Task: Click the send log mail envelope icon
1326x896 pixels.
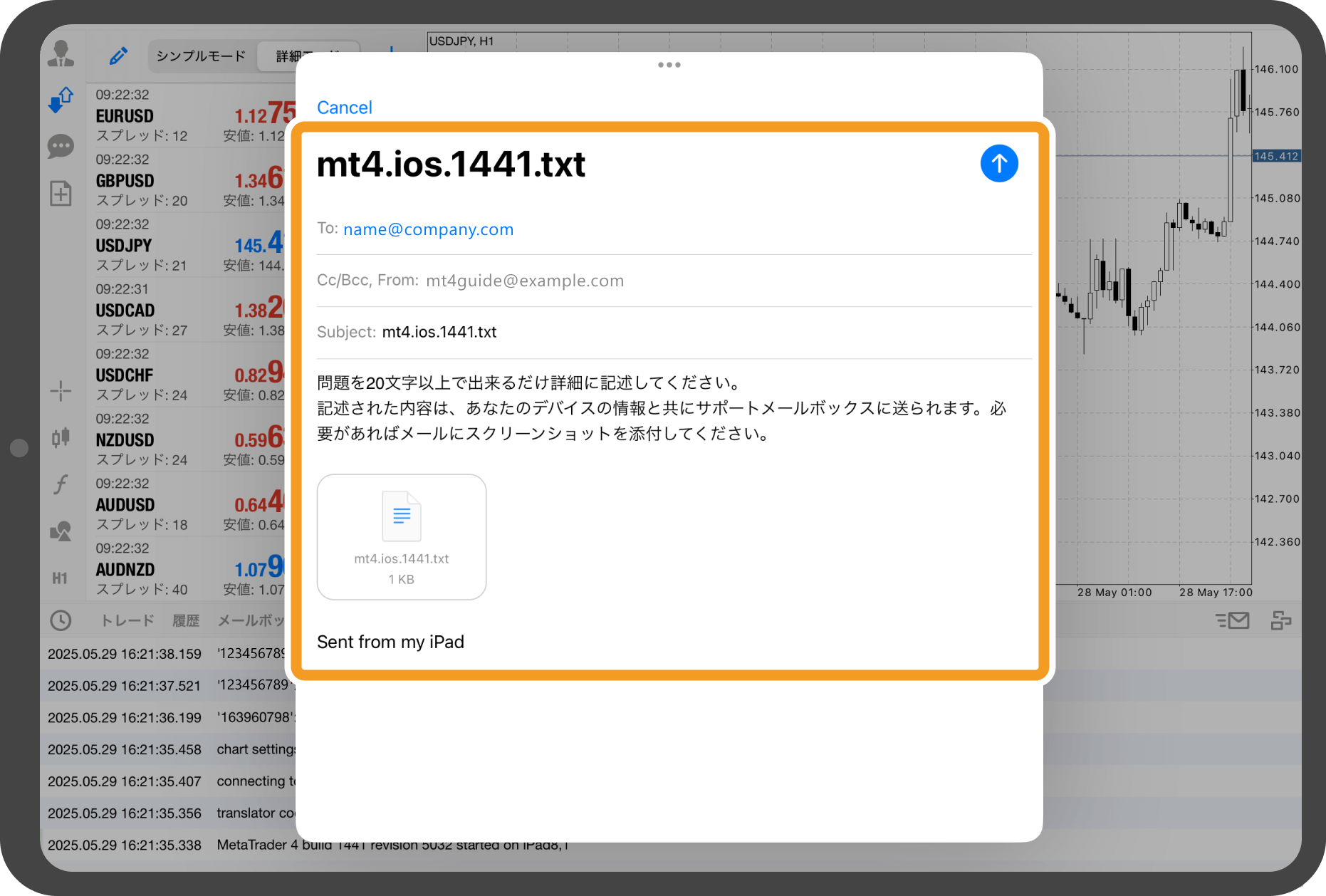Action: pyautogui.click(x=1233, y=620)
